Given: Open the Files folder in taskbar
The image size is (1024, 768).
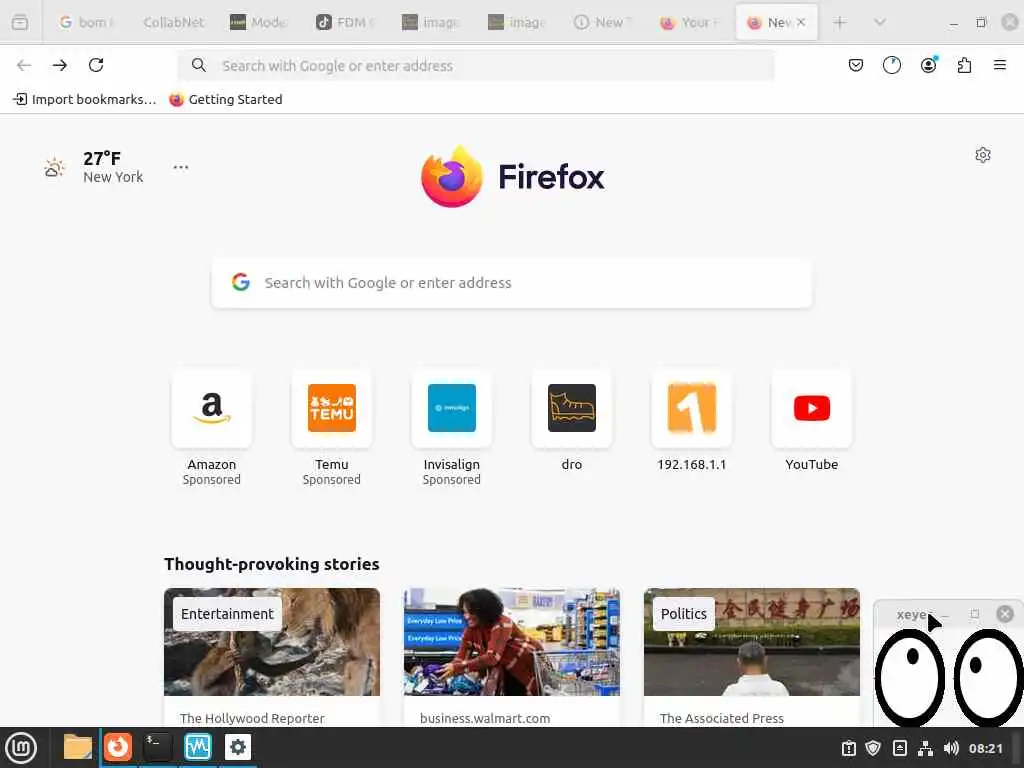Looking at the screenshot, I should (78, 747).
